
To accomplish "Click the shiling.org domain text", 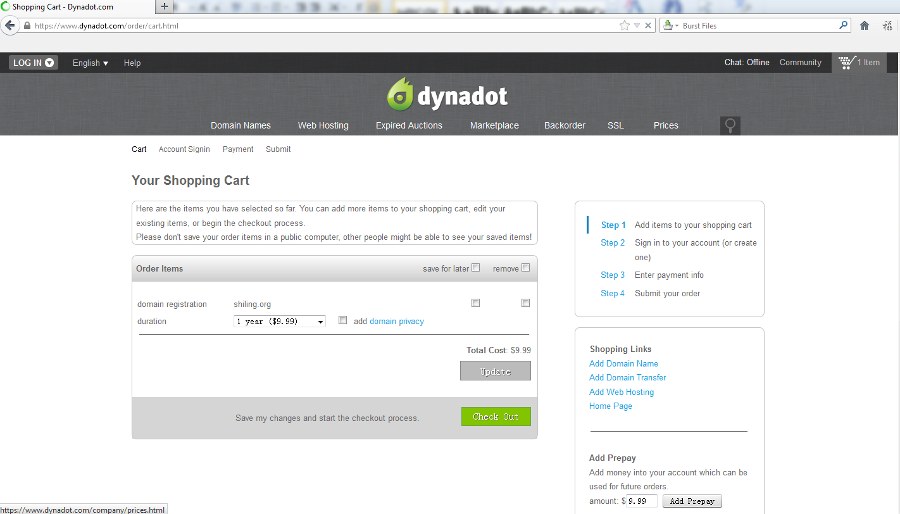I will coord(252,304).
